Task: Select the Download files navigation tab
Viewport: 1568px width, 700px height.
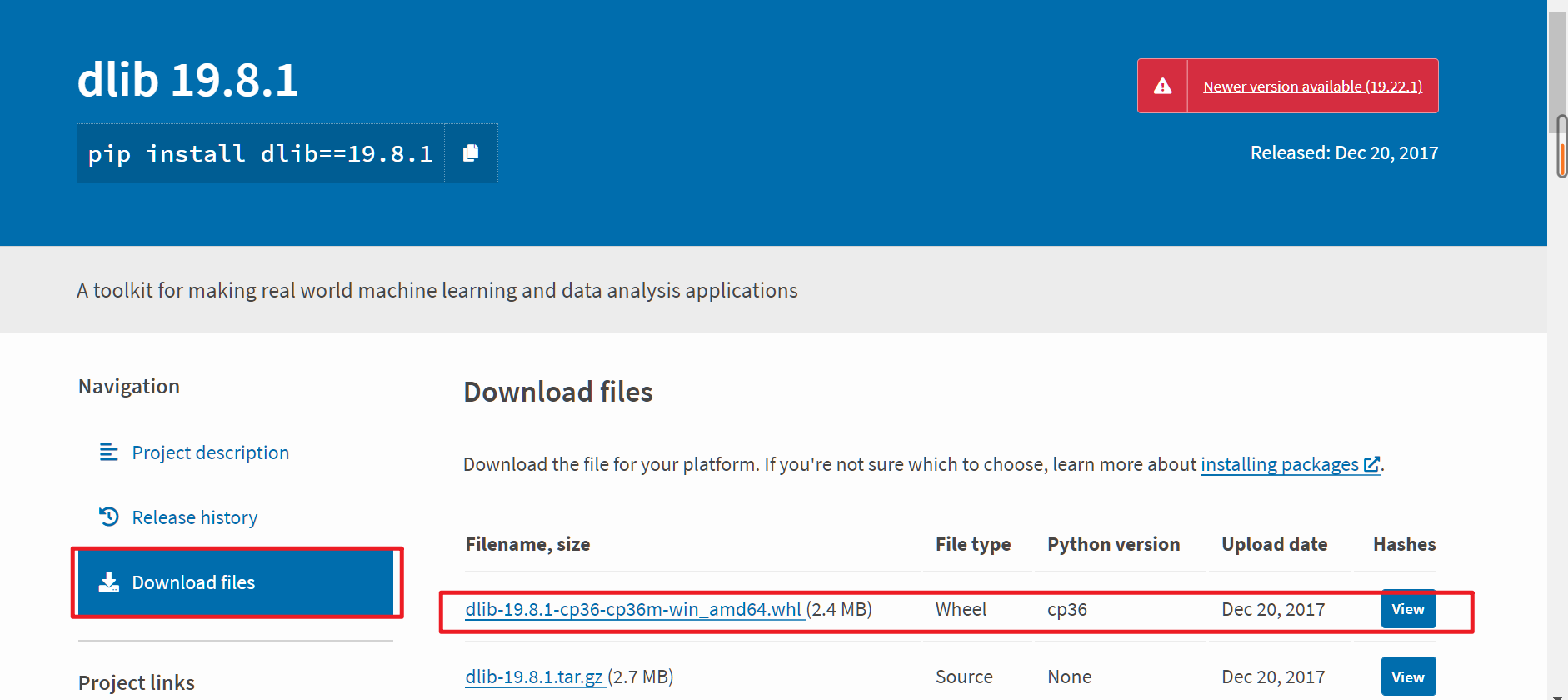Action: [x=236, y=582]
